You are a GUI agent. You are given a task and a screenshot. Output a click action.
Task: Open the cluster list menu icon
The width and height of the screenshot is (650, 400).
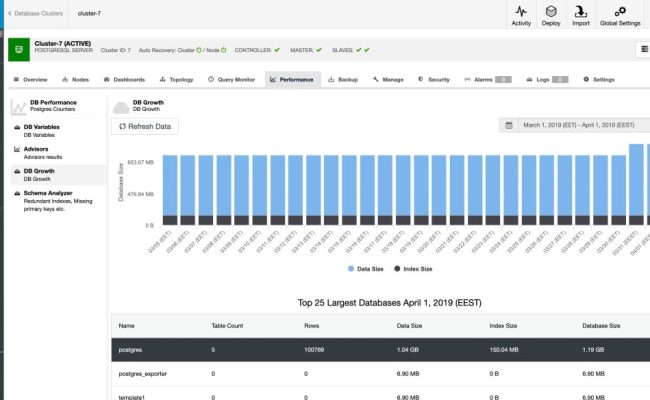point(644,49)
